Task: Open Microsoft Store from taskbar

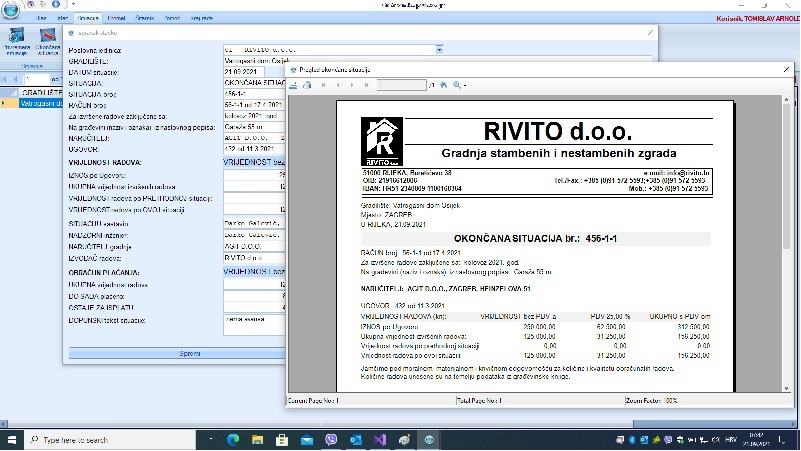Action: coord(282,439)
